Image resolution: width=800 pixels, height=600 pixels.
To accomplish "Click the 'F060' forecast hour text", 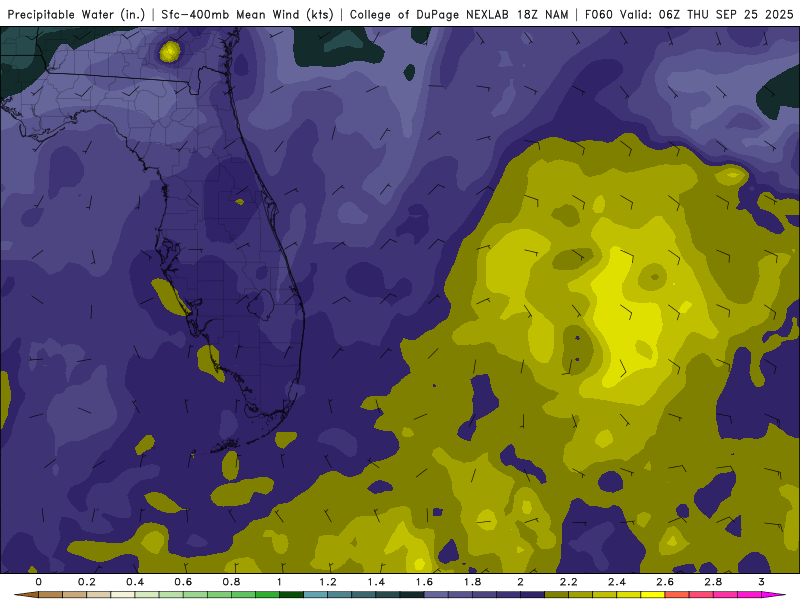I will tap(598, 14).
